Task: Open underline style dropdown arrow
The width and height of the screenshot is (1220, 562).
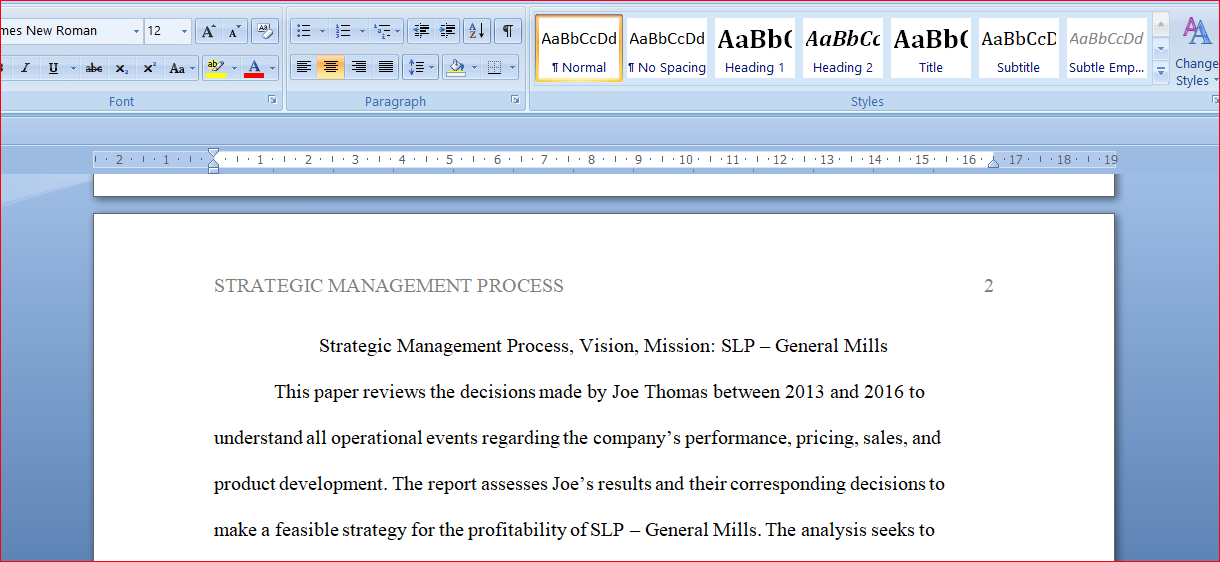Action: 71,68
